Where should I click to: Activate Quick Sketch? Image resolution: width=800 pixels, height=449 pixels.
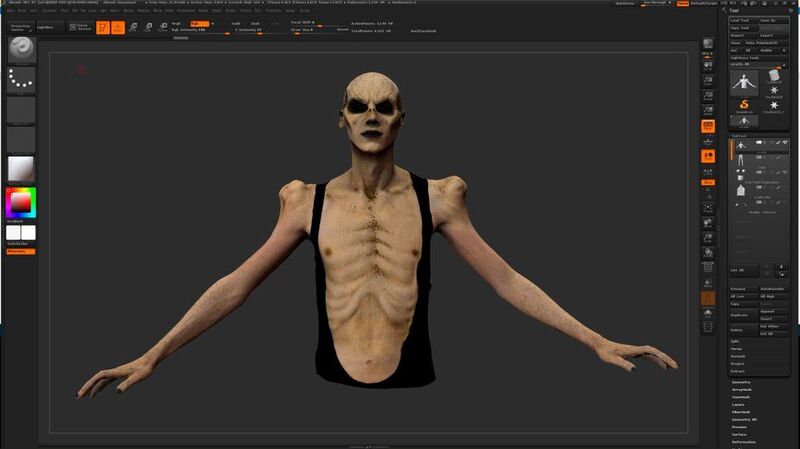point(81,27)
